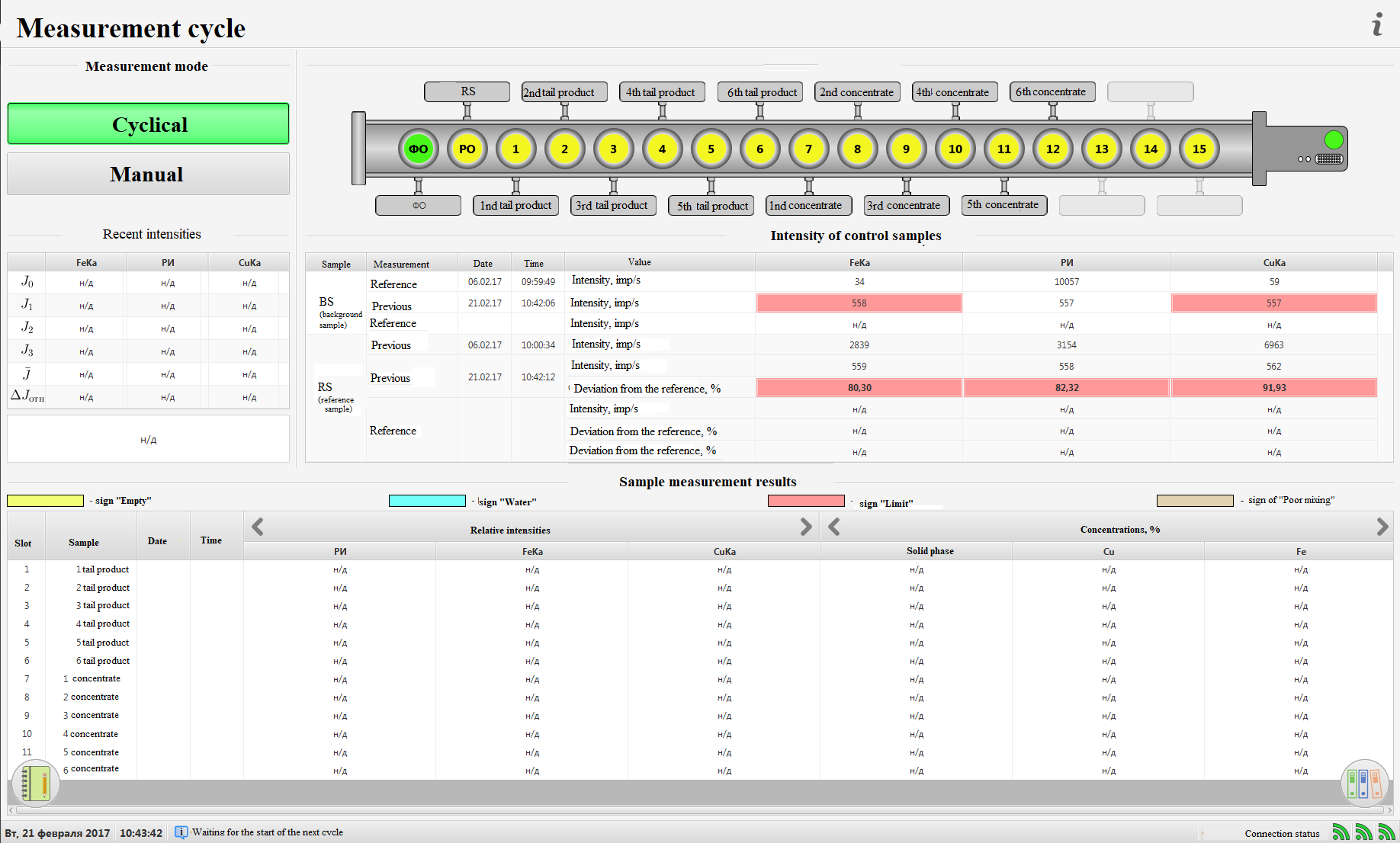Click the green ФО slot circle
The height and width of the screenshot is (843, 1400).
click(x=419, y=149)
